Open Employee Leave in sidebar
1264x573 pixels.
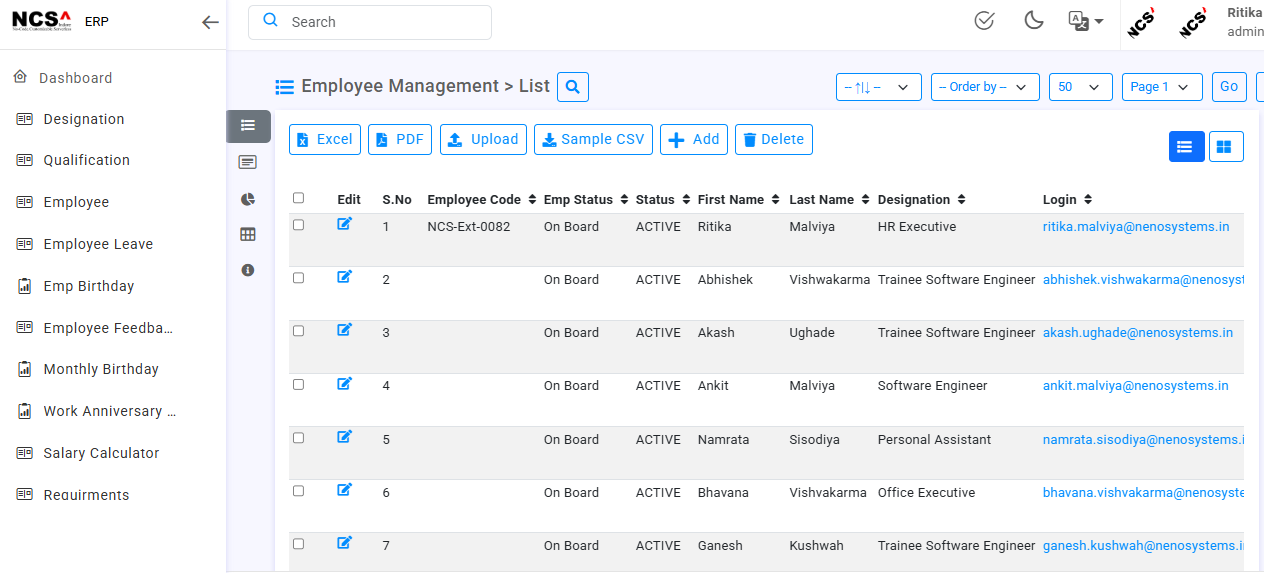[x=98, y=244]
